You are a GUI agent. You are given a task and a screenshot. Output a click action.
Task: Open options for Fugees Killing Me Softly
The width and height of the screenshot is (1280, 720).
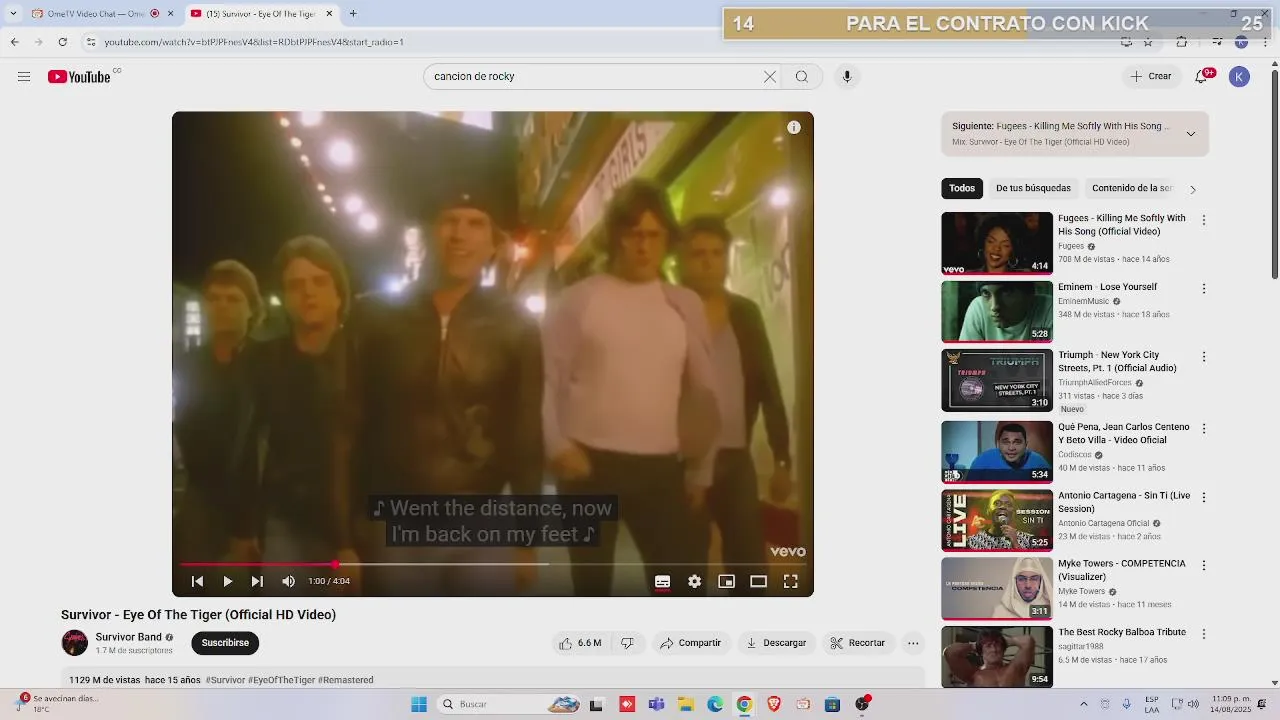click(1204, 220)
